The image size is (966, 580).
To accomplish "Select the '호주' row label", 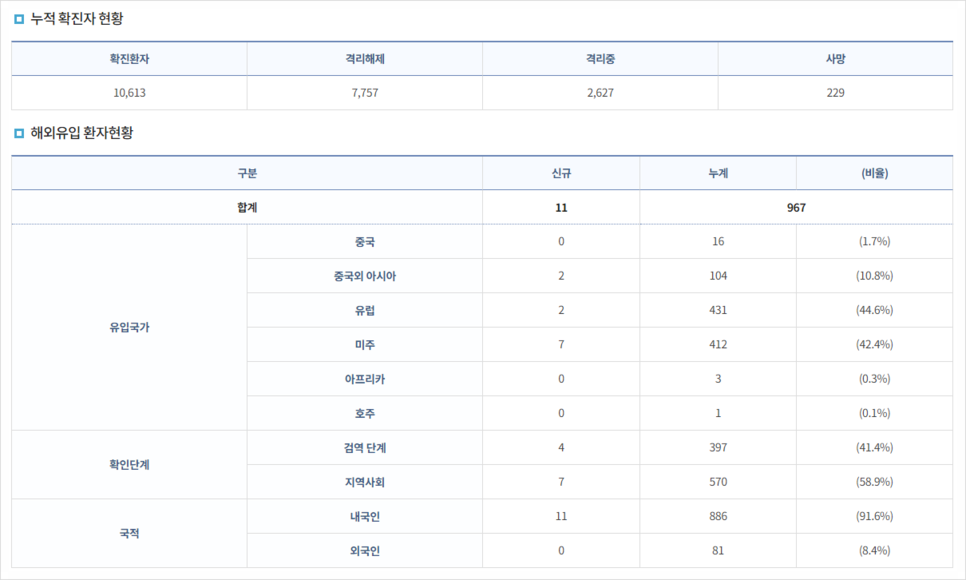I will point(365,414).
